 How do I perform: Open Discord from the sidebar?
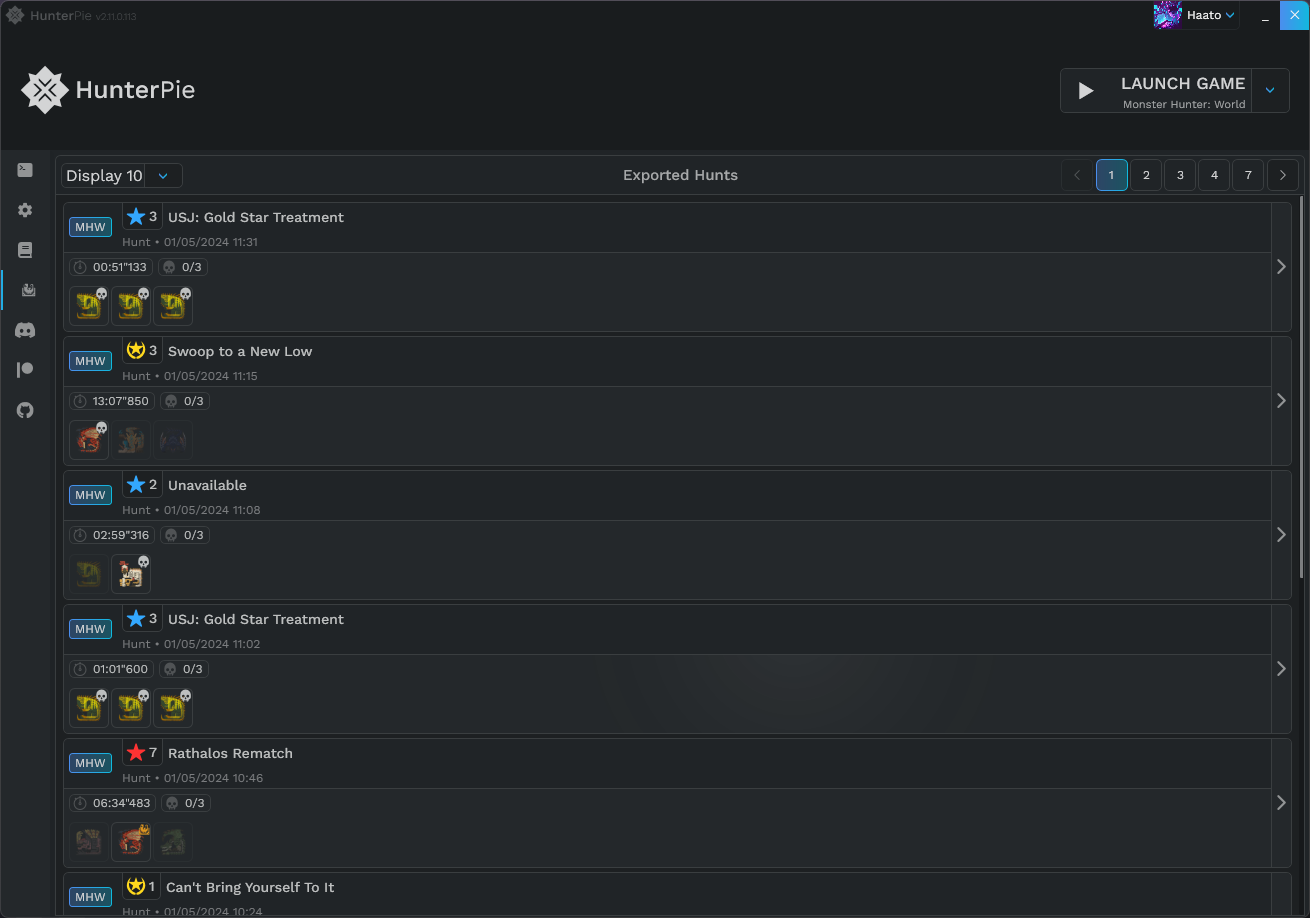click(25, 330)
